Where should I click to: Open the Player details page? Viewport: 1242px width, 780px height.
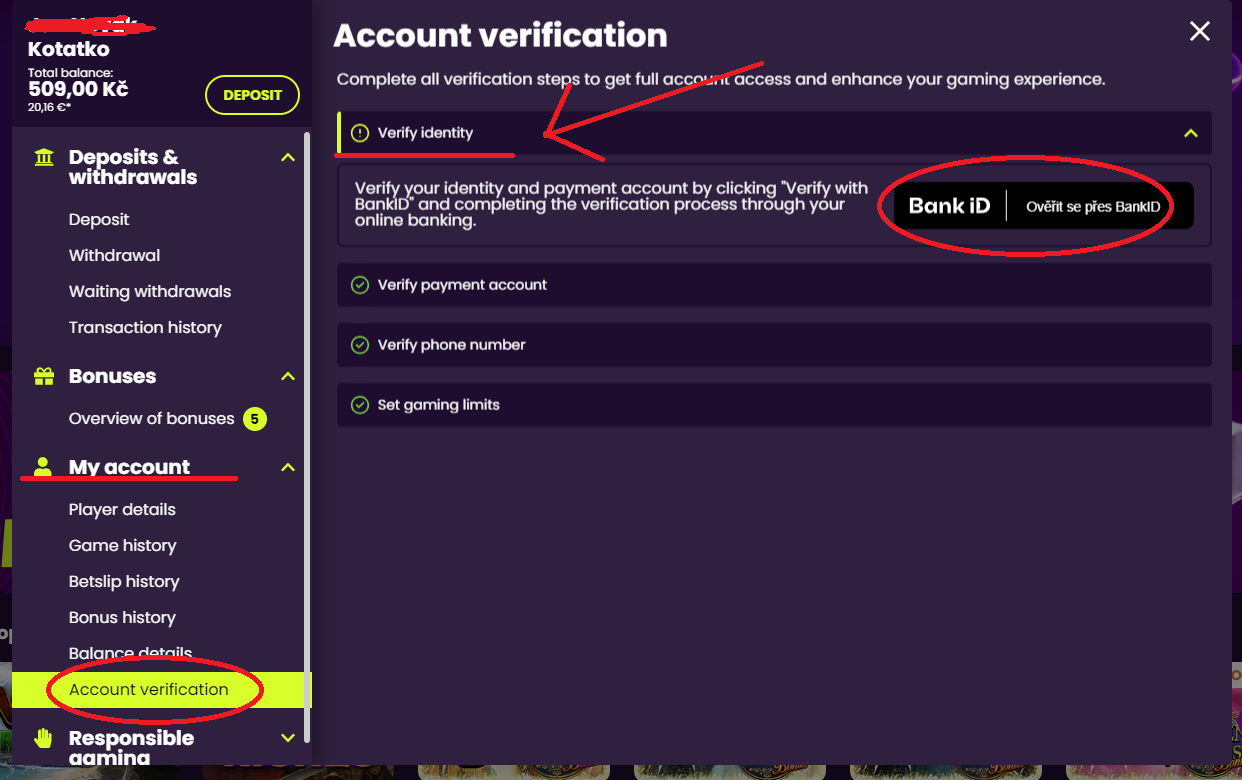click(122, 509)
